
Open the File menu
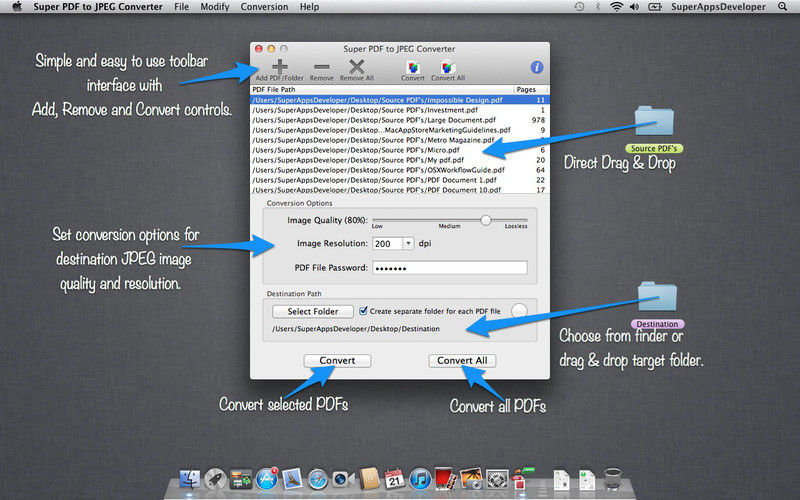(181, 7)
